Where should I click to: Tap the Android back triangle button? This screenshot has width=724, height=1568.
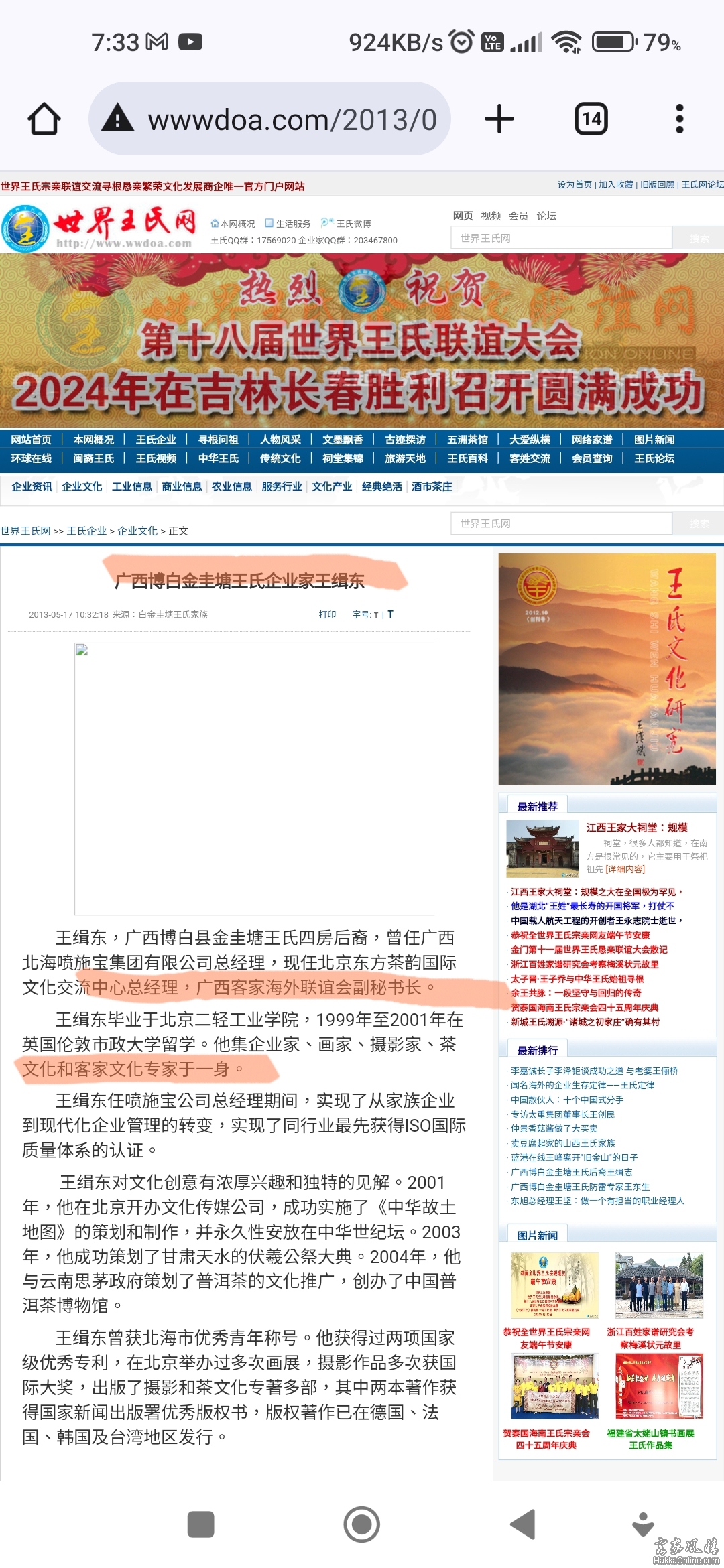pos(523,1524)
